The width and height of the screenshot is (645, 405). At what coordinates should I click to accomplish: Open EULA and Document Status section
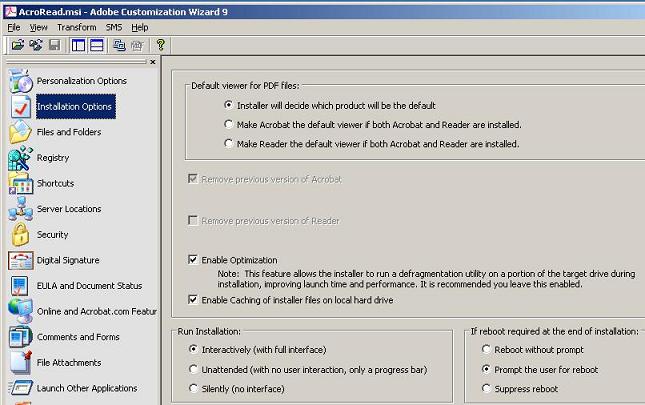(89, 286)
